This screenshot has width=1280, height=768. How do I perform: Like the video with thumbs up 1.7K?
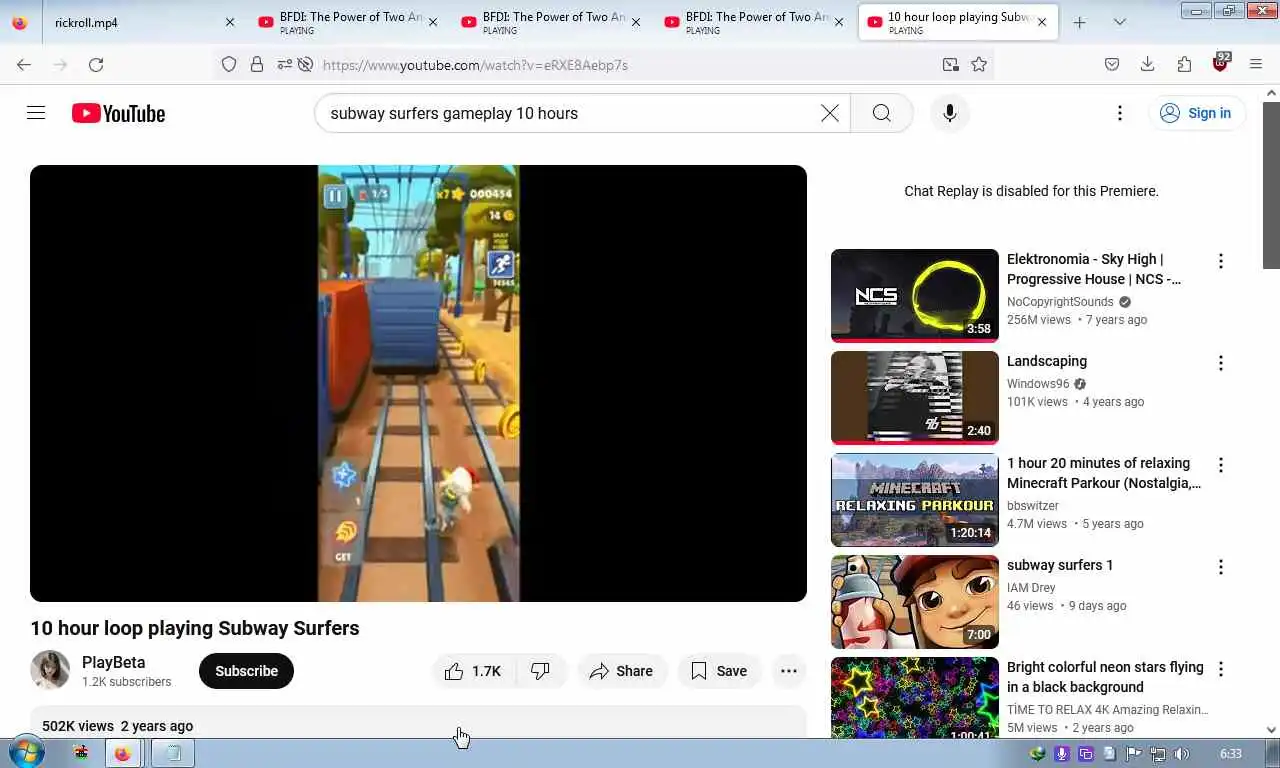click(x=473, y=671)
